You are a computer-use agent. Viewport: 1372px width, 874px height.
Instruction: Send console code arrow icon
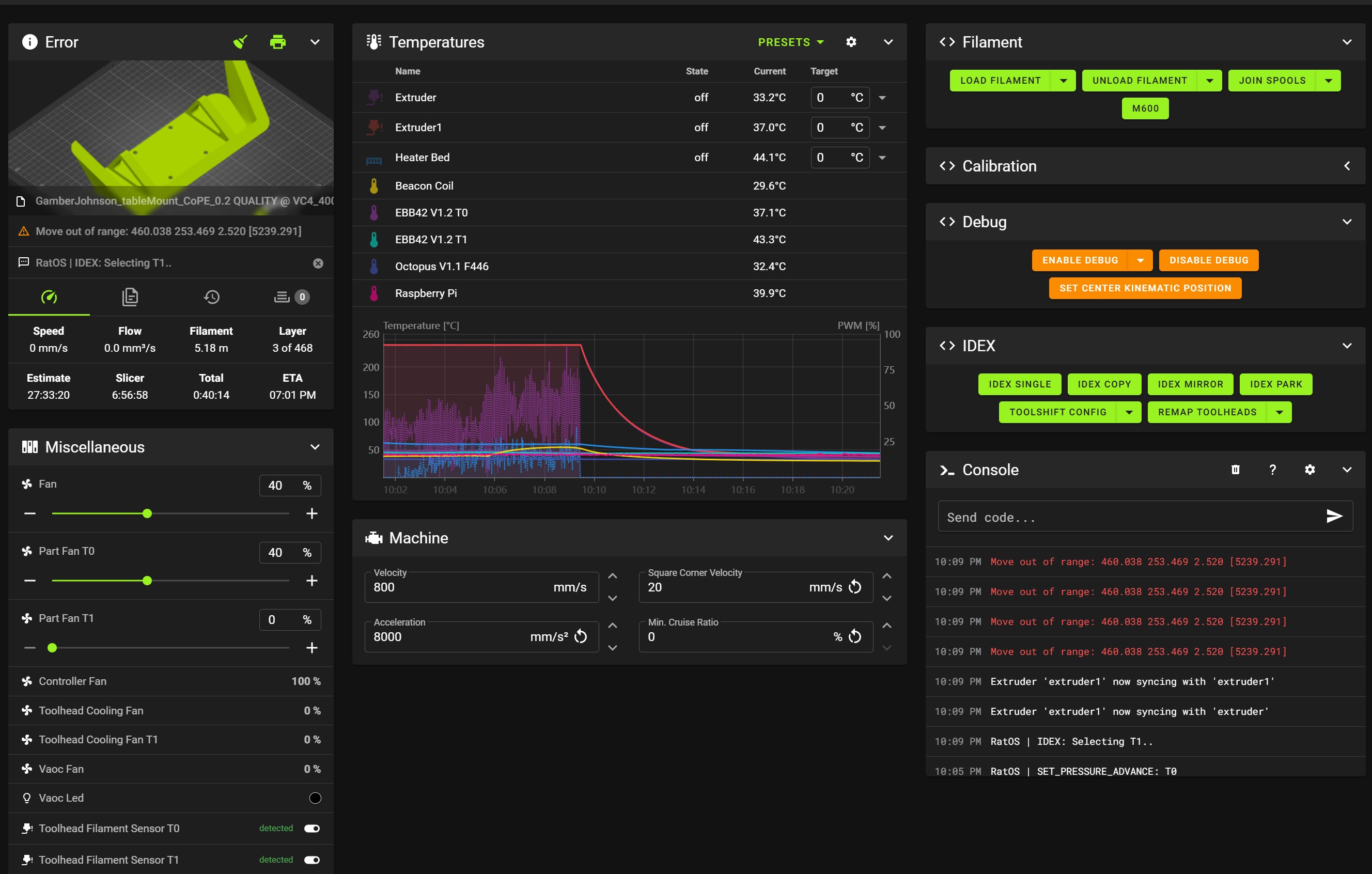(1334, 516)
